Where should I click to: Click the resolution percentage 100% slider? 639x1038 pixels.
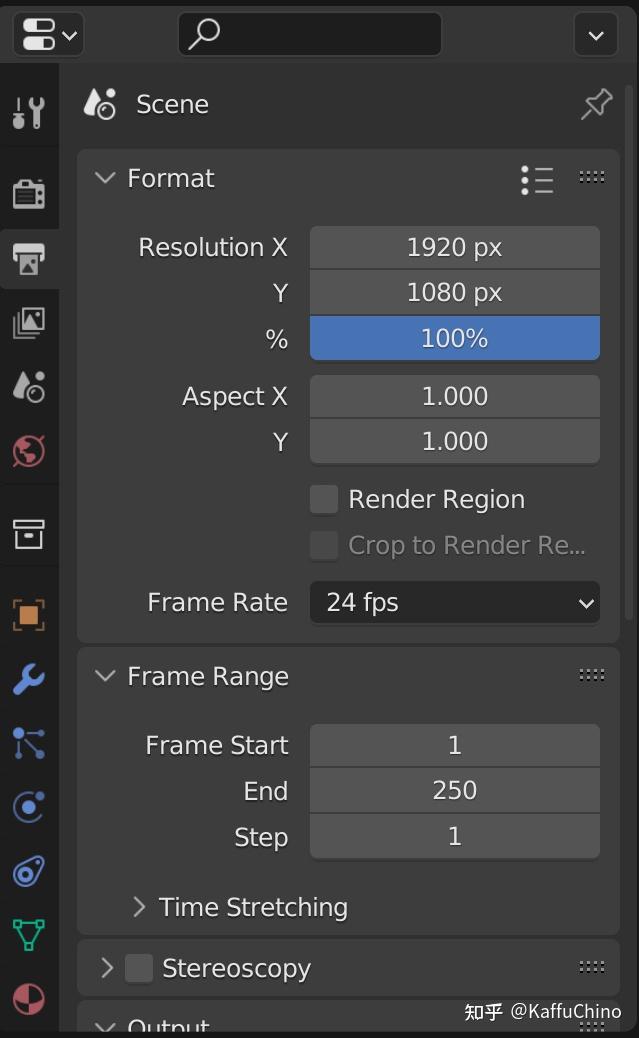pyautogui.click(x=455, y=338)
